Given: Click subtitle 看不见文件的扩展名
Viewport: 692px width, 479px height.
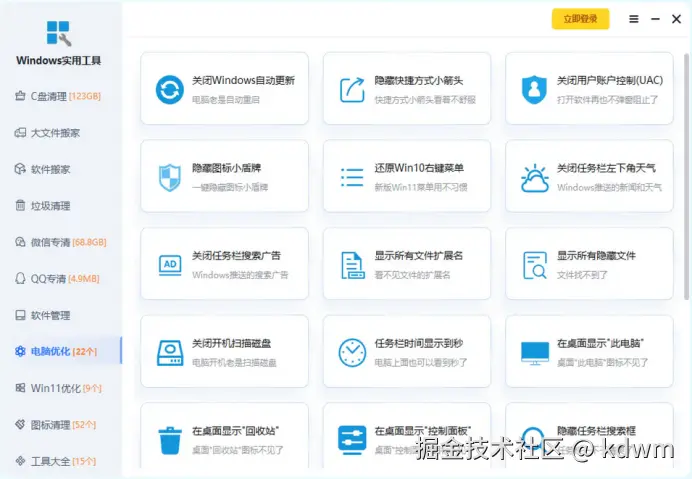Looking at the screenshot, I should coord(412,275).
